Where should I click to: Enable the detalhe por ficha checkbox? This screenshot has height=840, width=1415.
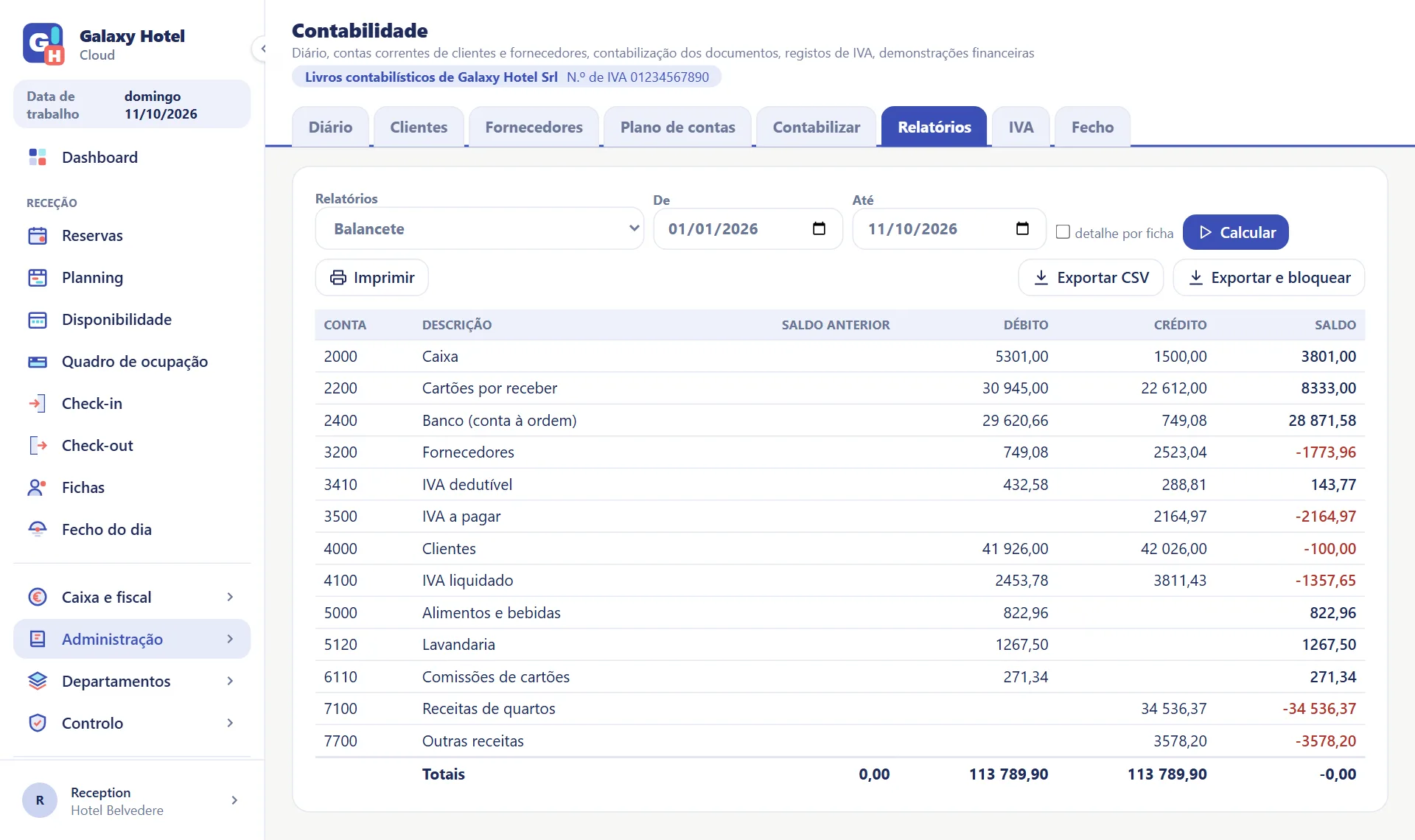[1063, 232]
